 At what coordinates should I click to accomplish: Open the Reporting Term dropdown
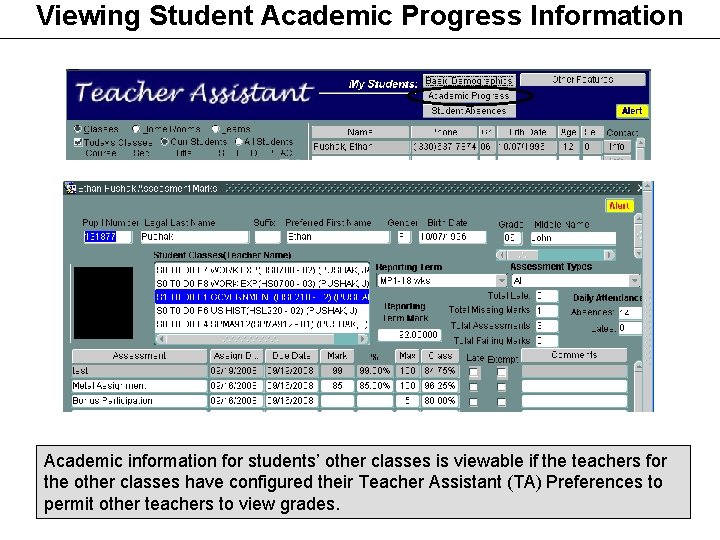(501, 281)
